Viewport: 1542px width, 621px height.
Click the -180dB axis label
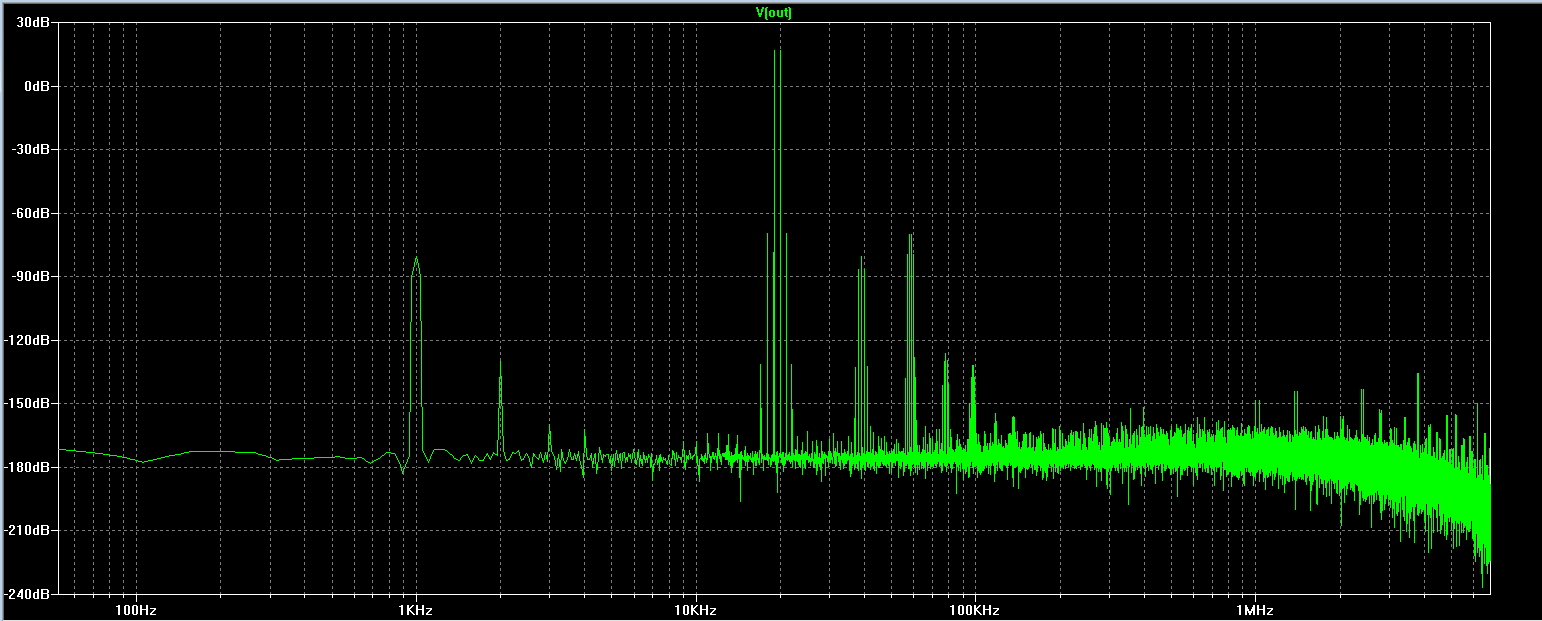(x=29, y=467)
